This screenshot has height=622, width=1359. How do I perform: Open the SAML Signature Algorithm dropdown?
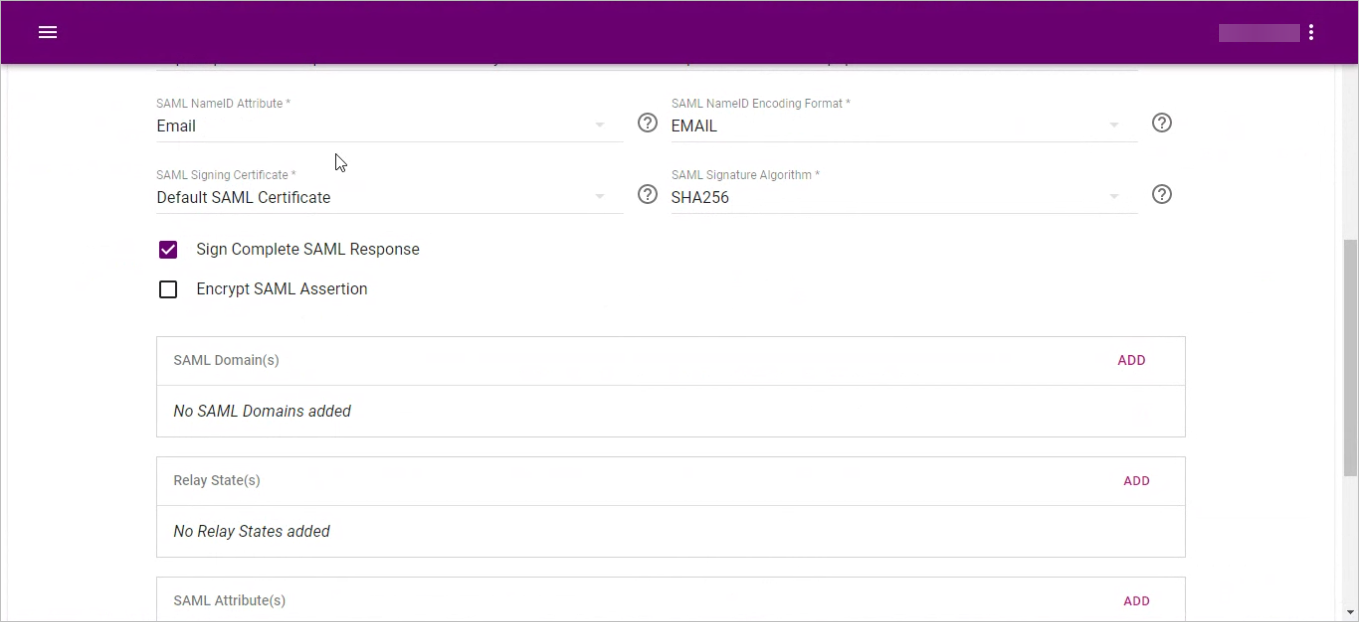click(1113, 197)
